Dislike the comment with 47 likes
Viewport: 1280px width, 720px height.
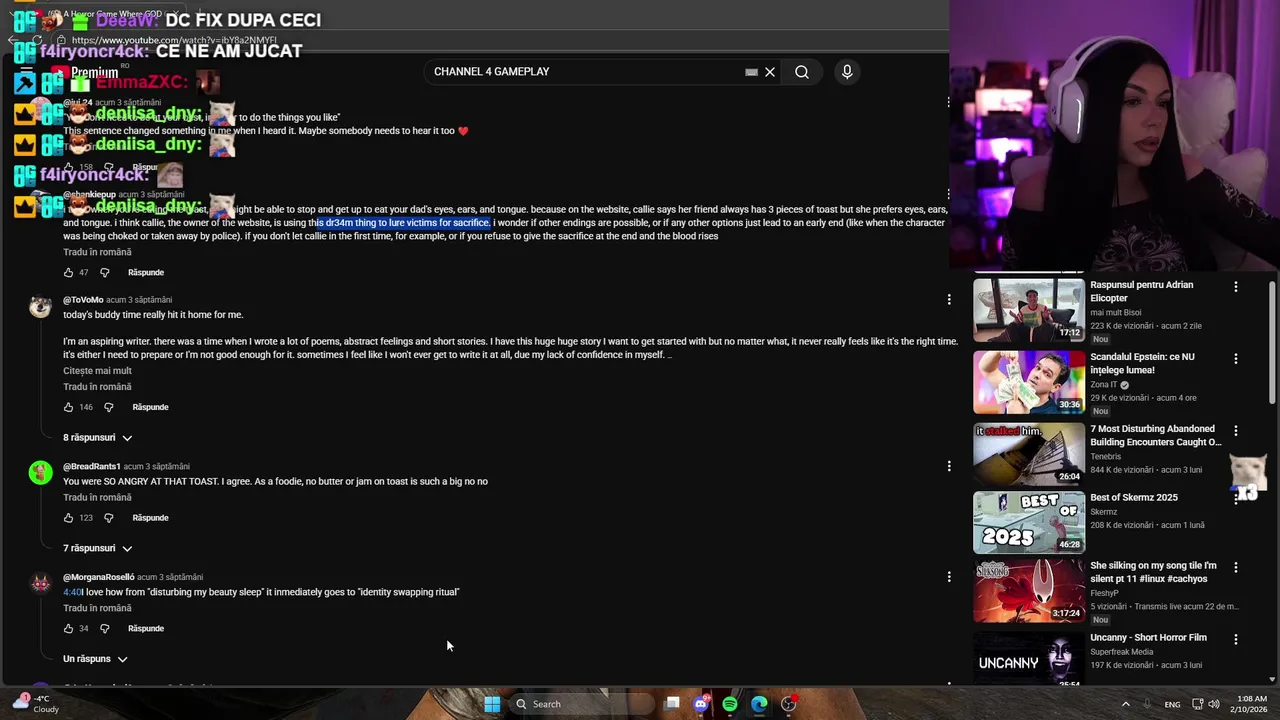pyautogui.click(x=104, y=273)
